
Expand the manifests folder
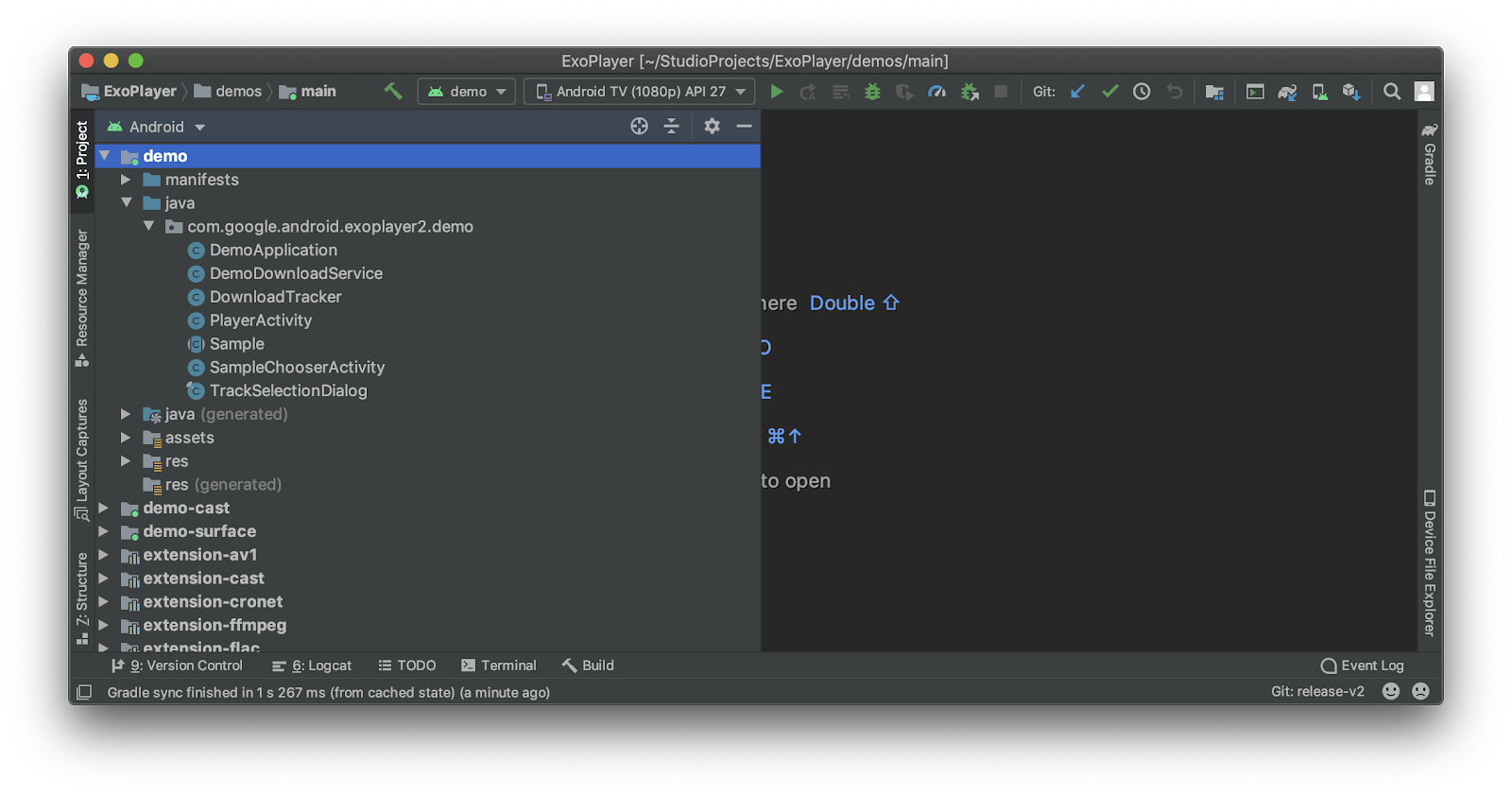click(126, 180)
